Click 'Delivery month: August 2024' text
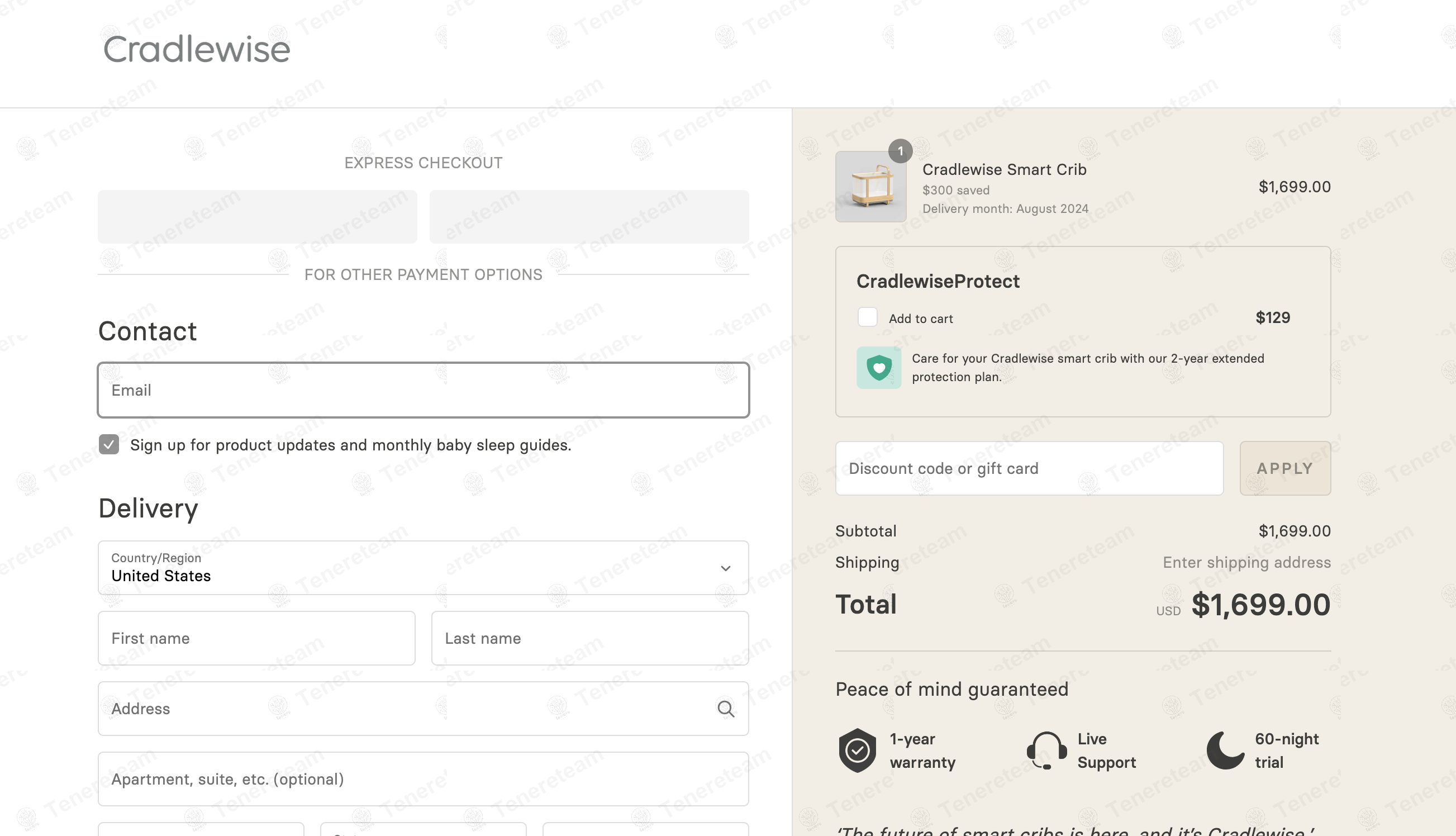The height and width of the screenshot is (836, 1456). point(1006,208)
